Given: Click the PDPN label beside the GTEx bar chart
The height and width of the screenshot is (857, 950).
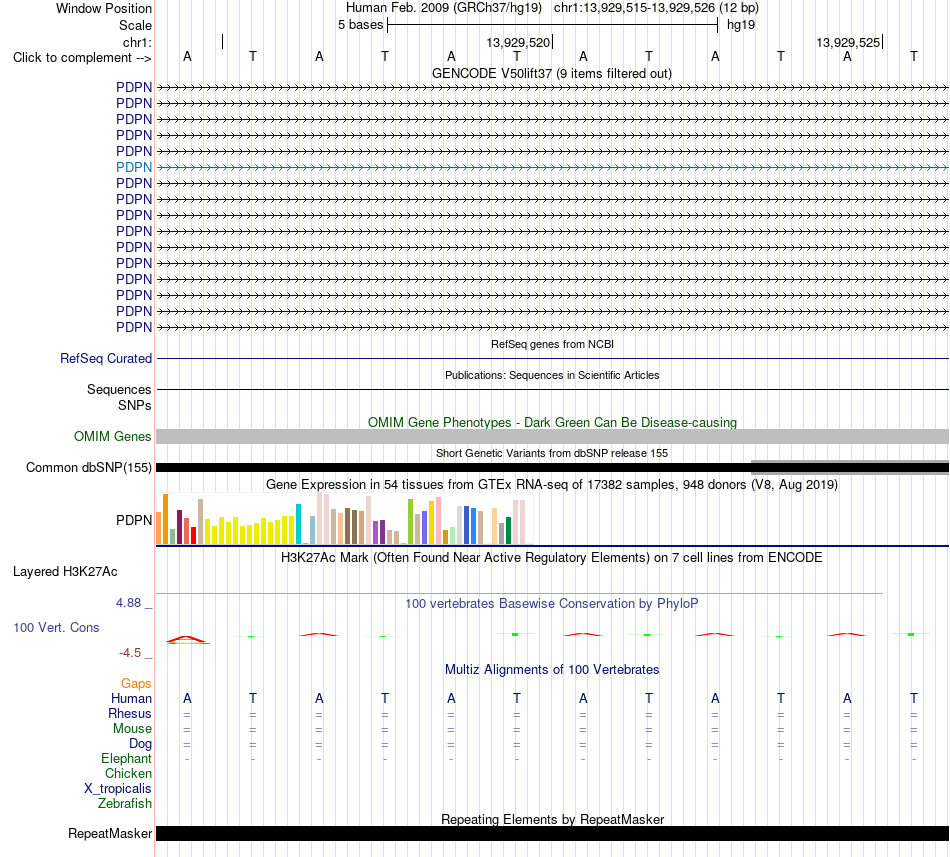Looking at the screenshot, I should pos(134,520).
